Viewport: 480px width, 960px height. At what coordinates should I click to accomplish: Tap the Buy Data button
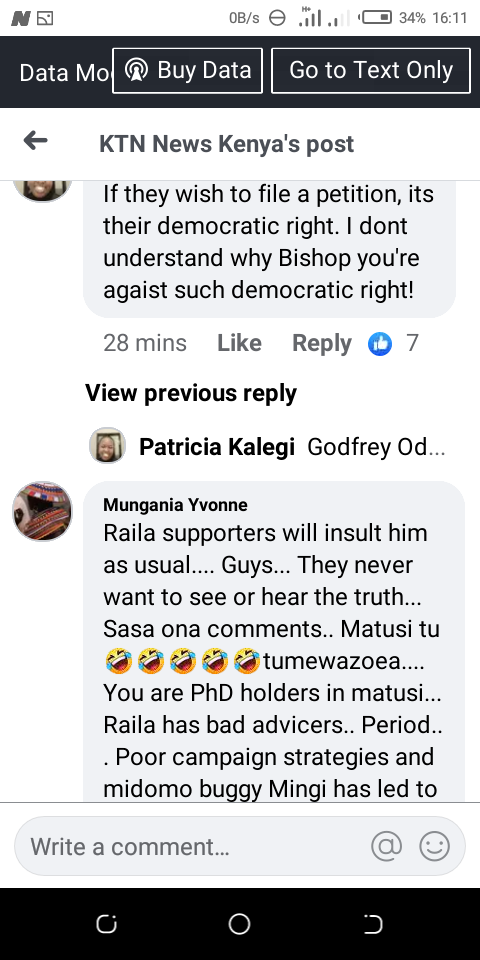[x=187, y=70]
